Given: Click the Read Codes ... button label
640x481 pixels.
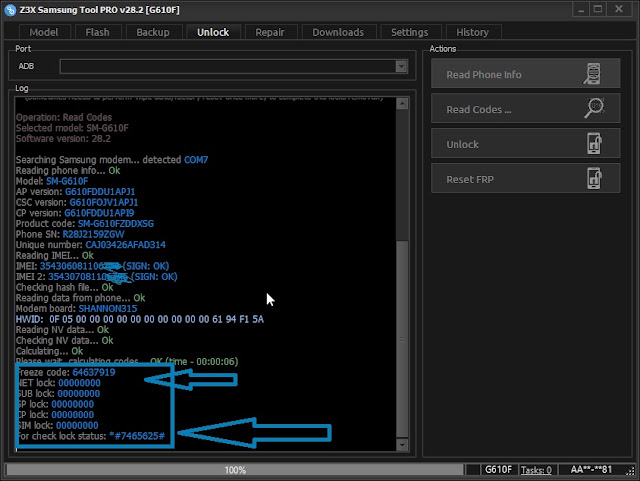Looking at the screenshot, I should coord(479,110).
